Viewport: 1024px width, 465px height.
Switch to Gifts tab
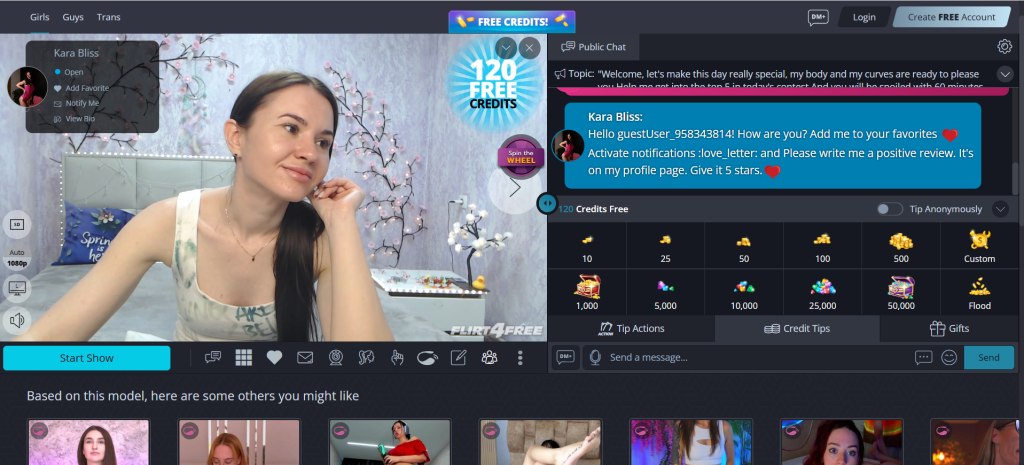pos(950,329)
